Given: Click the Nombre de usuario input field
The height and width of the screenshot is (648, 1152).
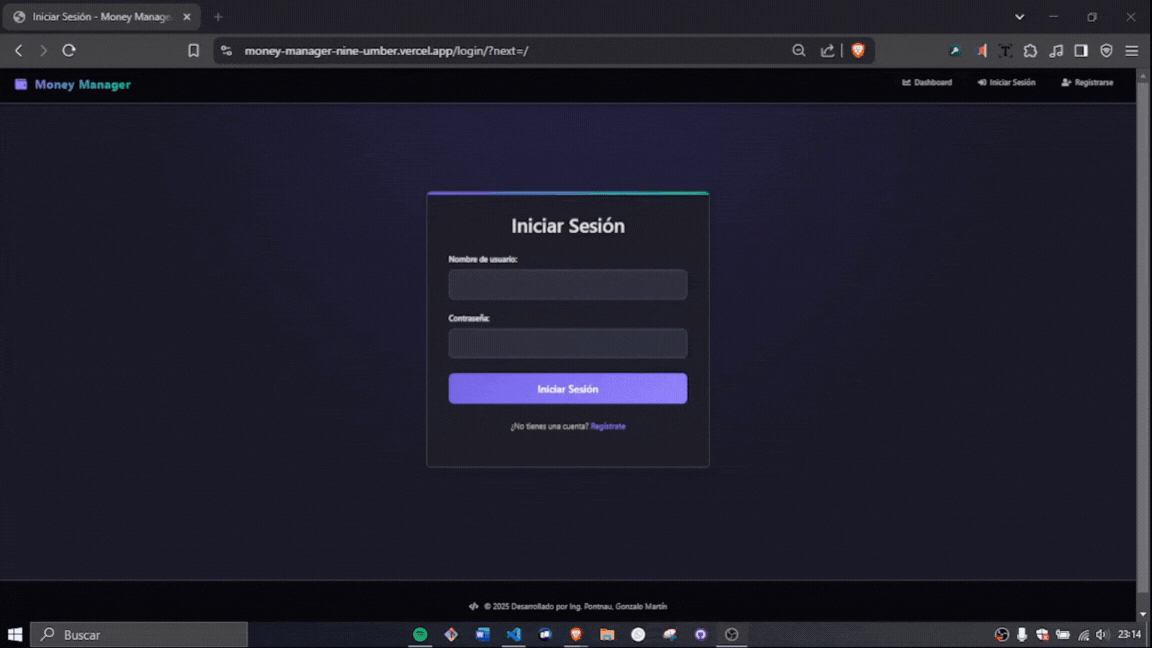Looking at the screenshot, I should pos(567,284).
